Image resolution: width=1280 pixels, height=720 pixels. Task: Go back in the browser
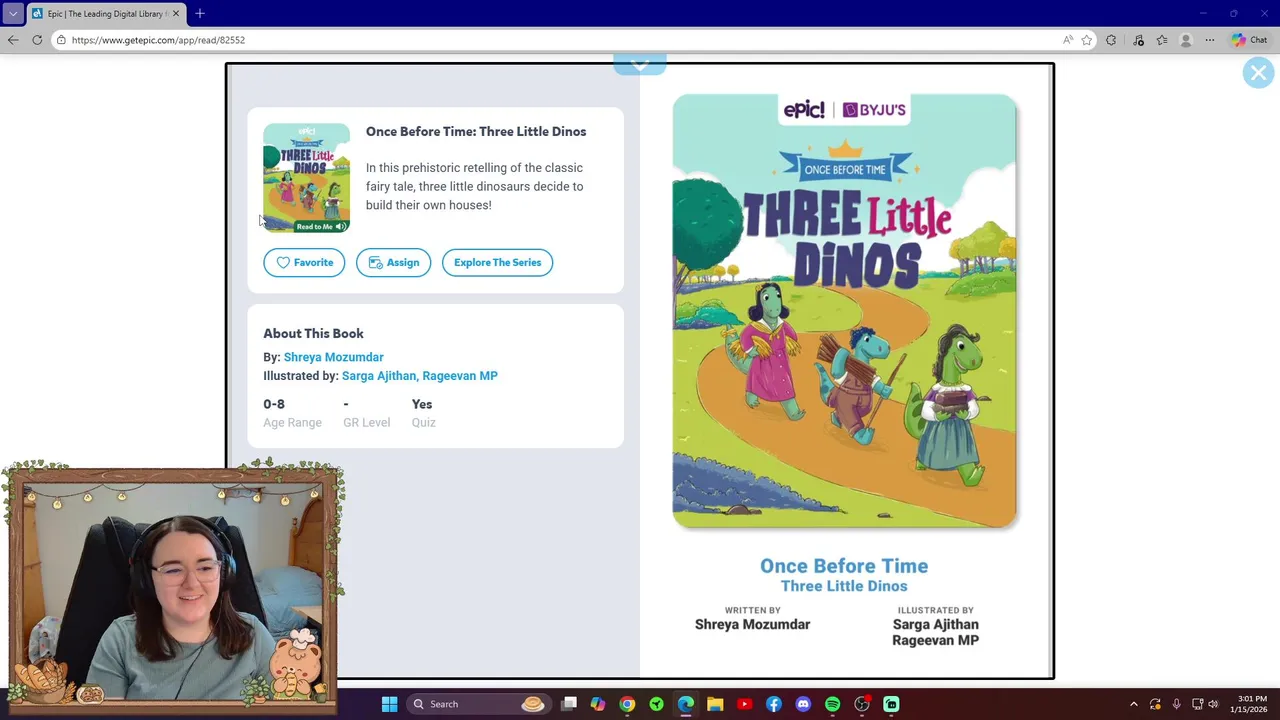click(12, 40)
